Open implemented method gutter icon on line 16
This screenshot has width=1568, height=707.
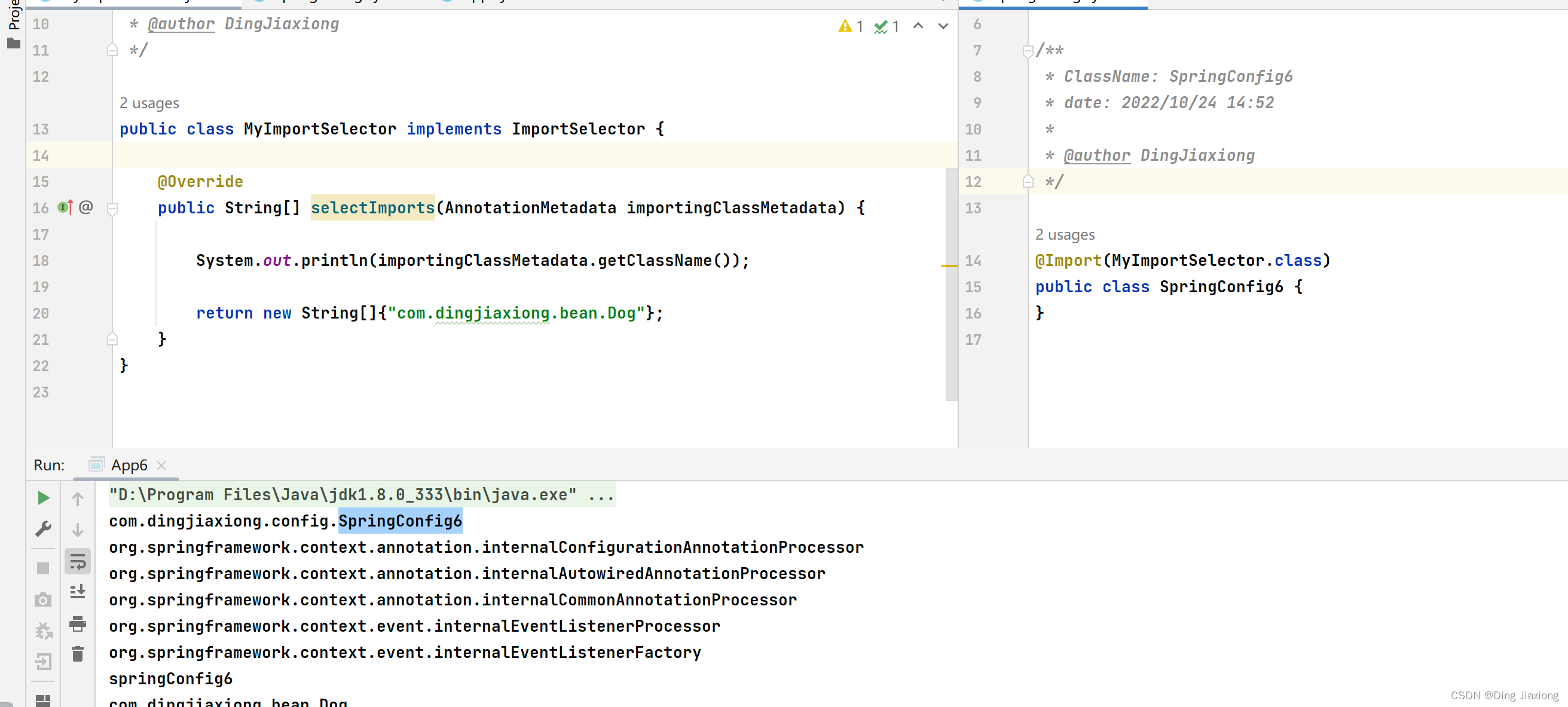[65, 207]
